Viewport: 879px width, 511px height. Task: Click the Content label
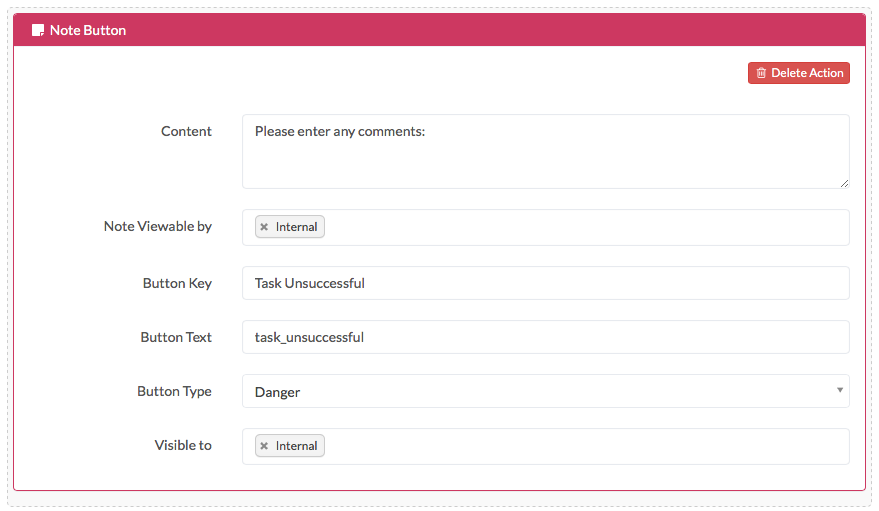tap(186, 131)
